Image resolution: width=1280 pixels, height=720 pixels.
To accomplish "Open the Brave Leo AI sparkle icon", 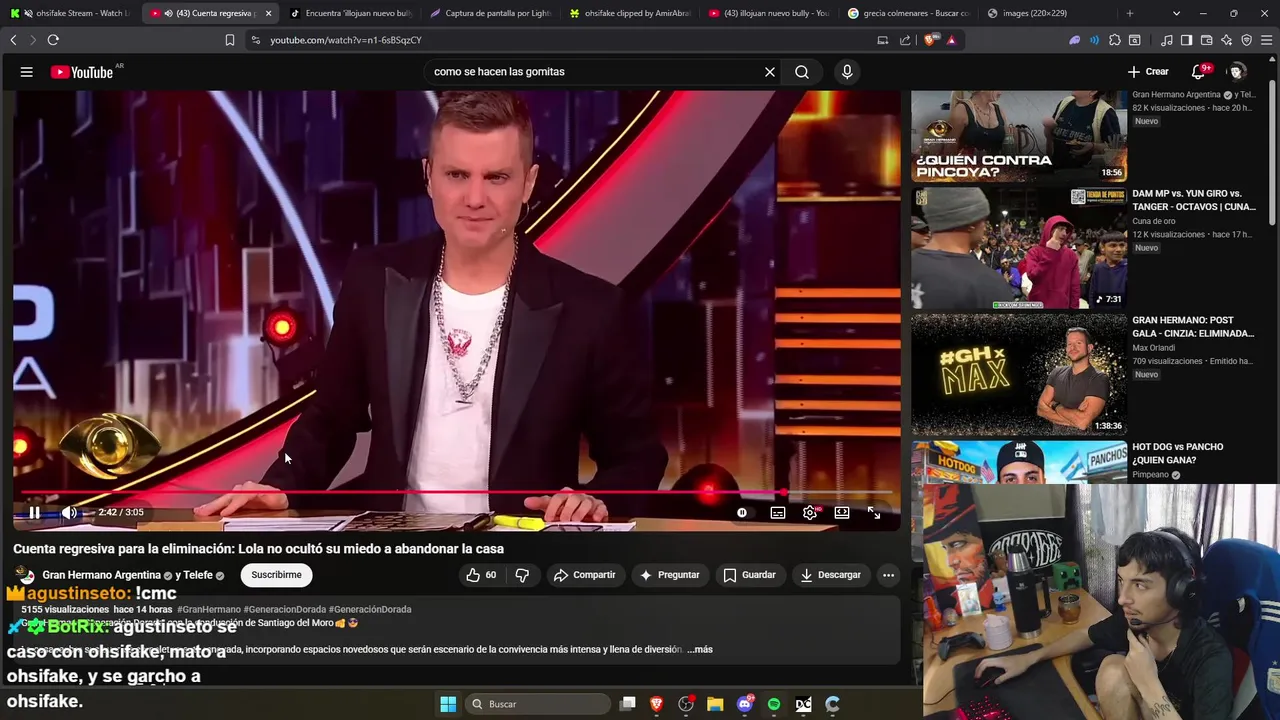I will pyautogui.click(x=1227, y=40).
